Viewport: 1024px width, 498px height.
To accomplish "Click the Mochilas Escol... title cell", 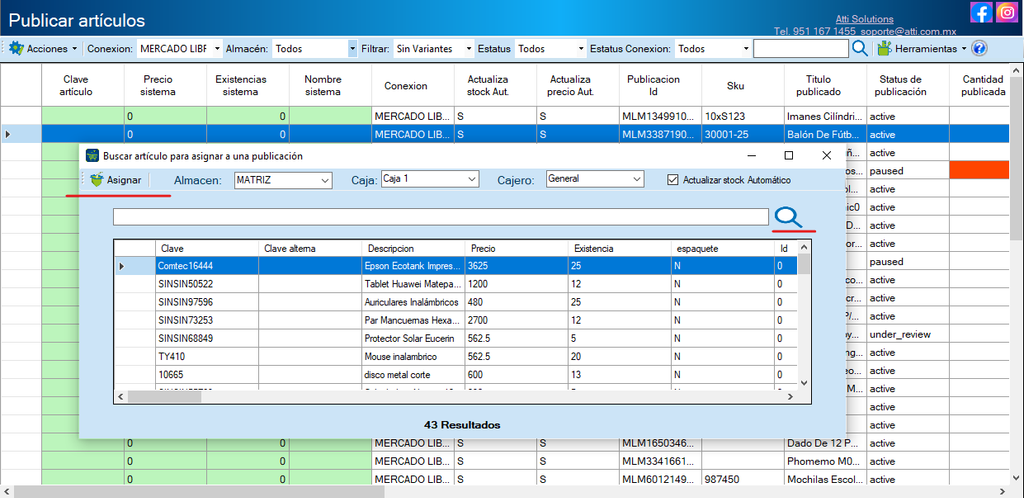I will coord(825,479).
